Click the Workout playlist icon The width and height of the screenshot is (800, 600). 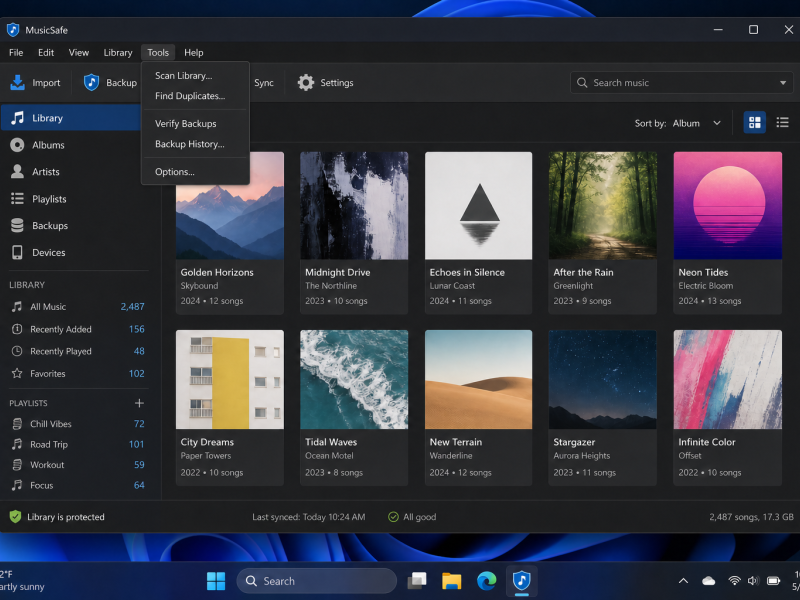coord(17,465)
